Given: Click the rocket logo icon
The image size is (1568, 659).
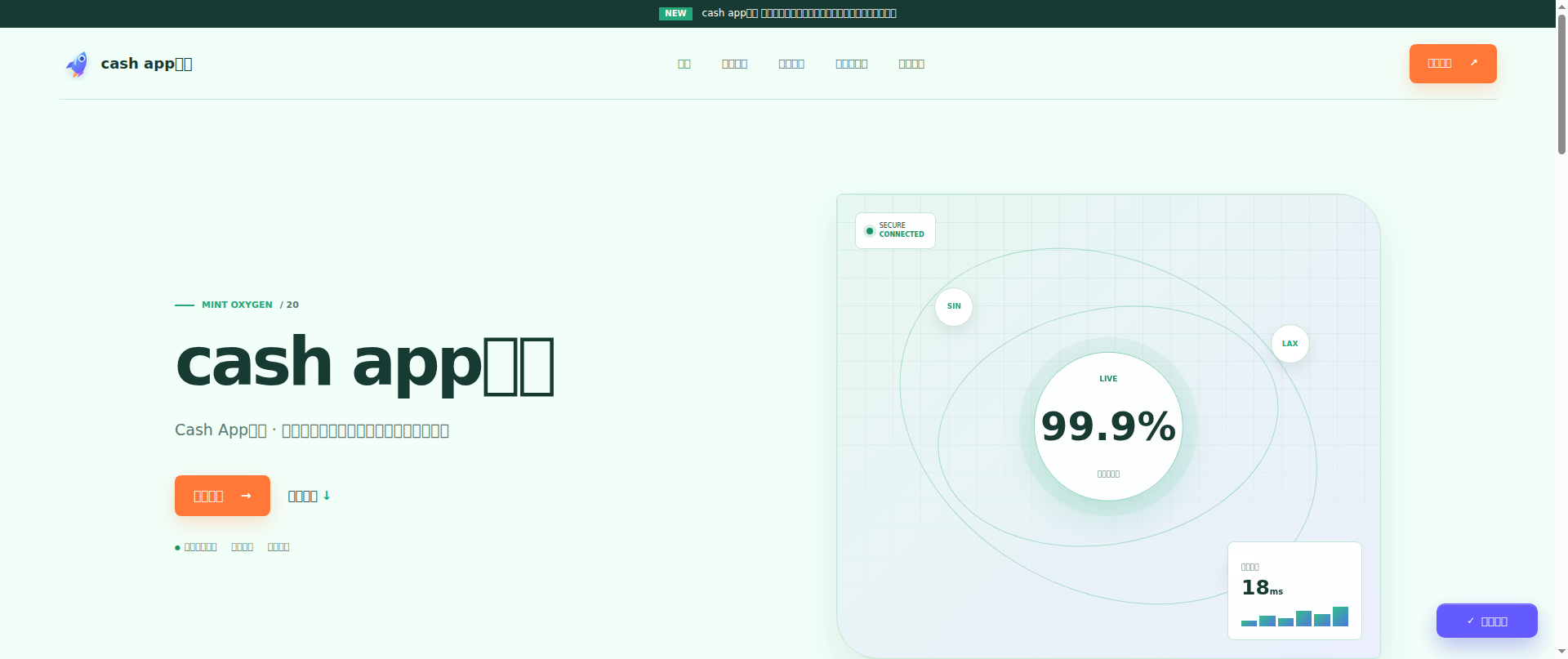Looking at the screenshot, I should 77,64.
